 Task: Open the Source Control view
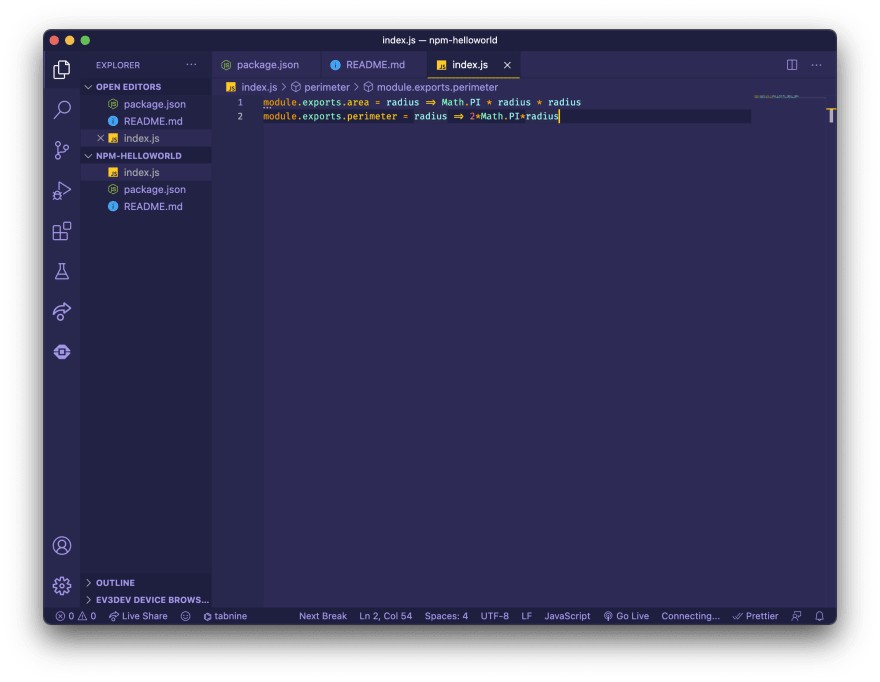(x=62, y=150)
